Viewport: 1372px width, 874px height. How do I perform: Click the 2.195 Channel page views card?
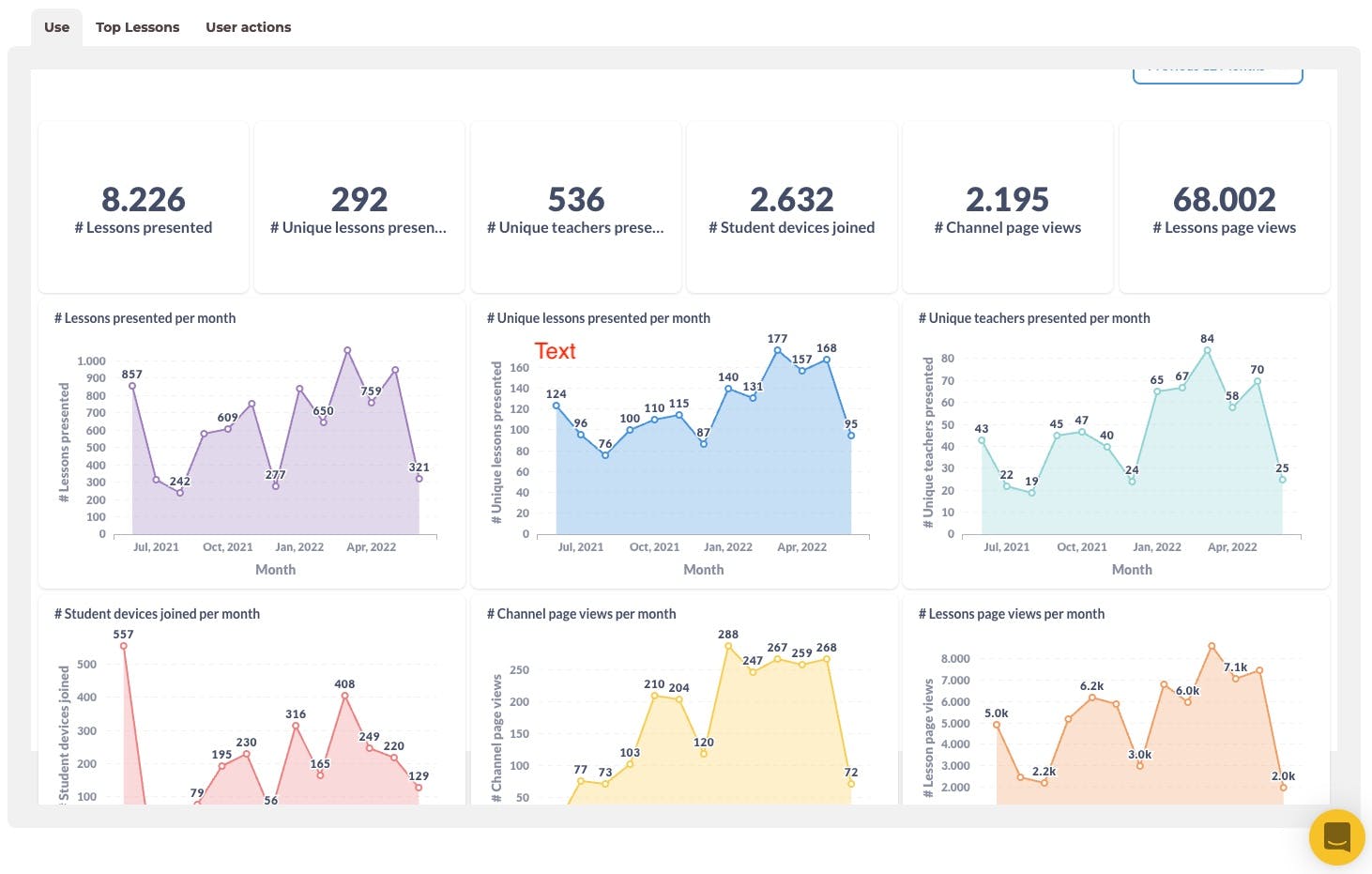pos(1008,208)
